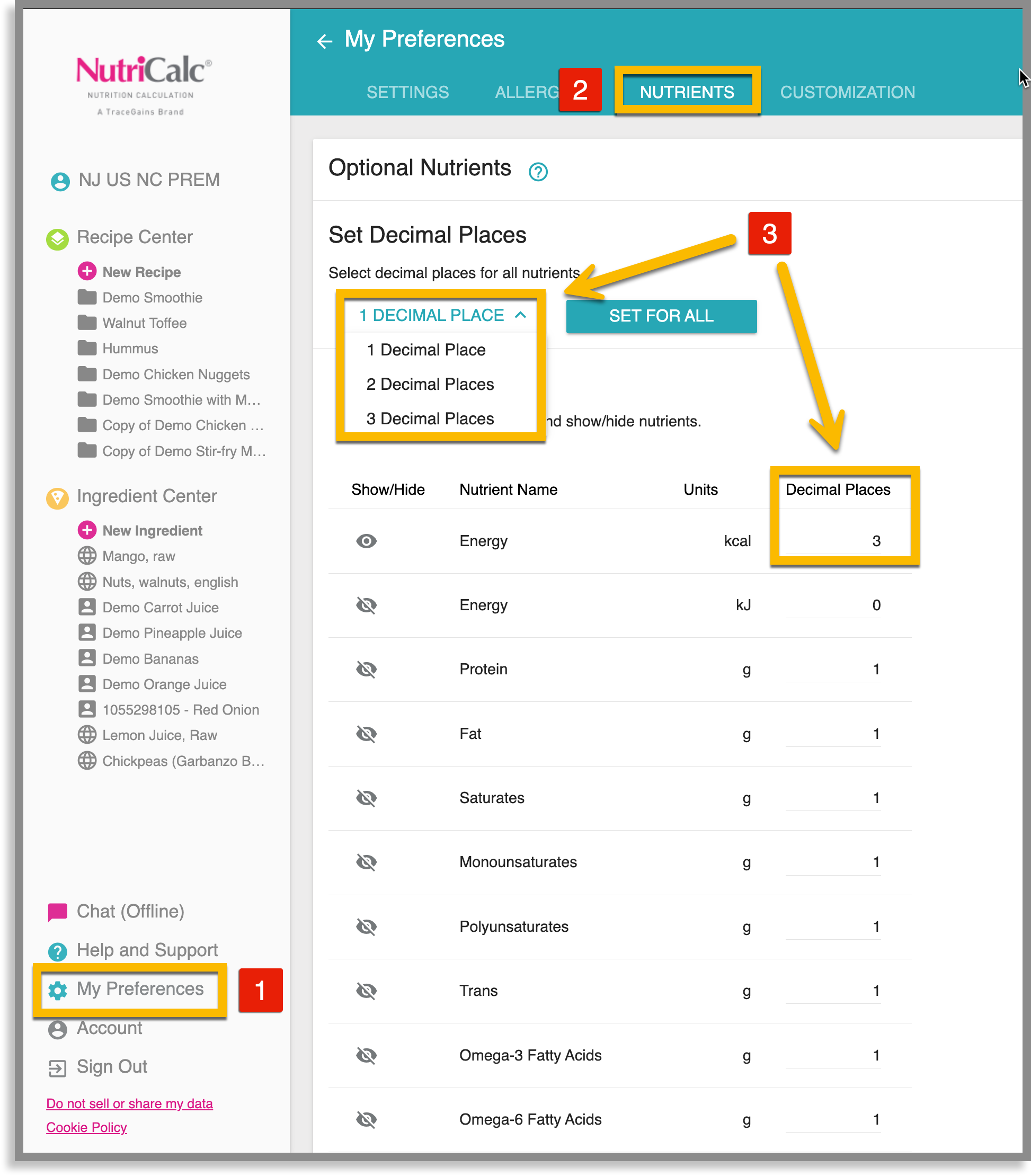Switch to the CUSTOMIZATION tab
Image resolution: width=1031 pixels, height=1176 pixels.
[847, 92]
